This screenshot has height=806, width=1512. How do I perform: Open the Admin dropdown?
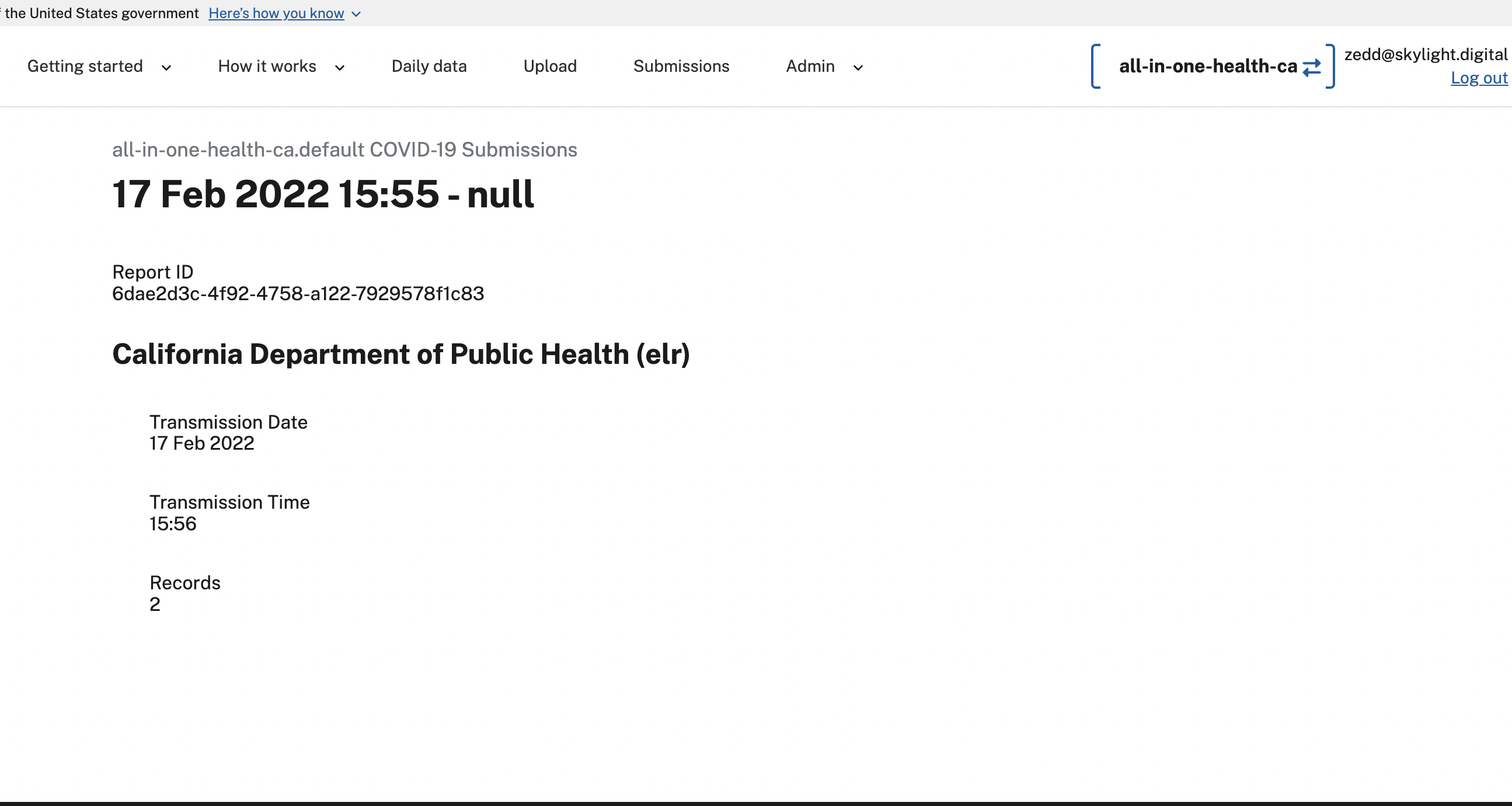pos(810,67)
